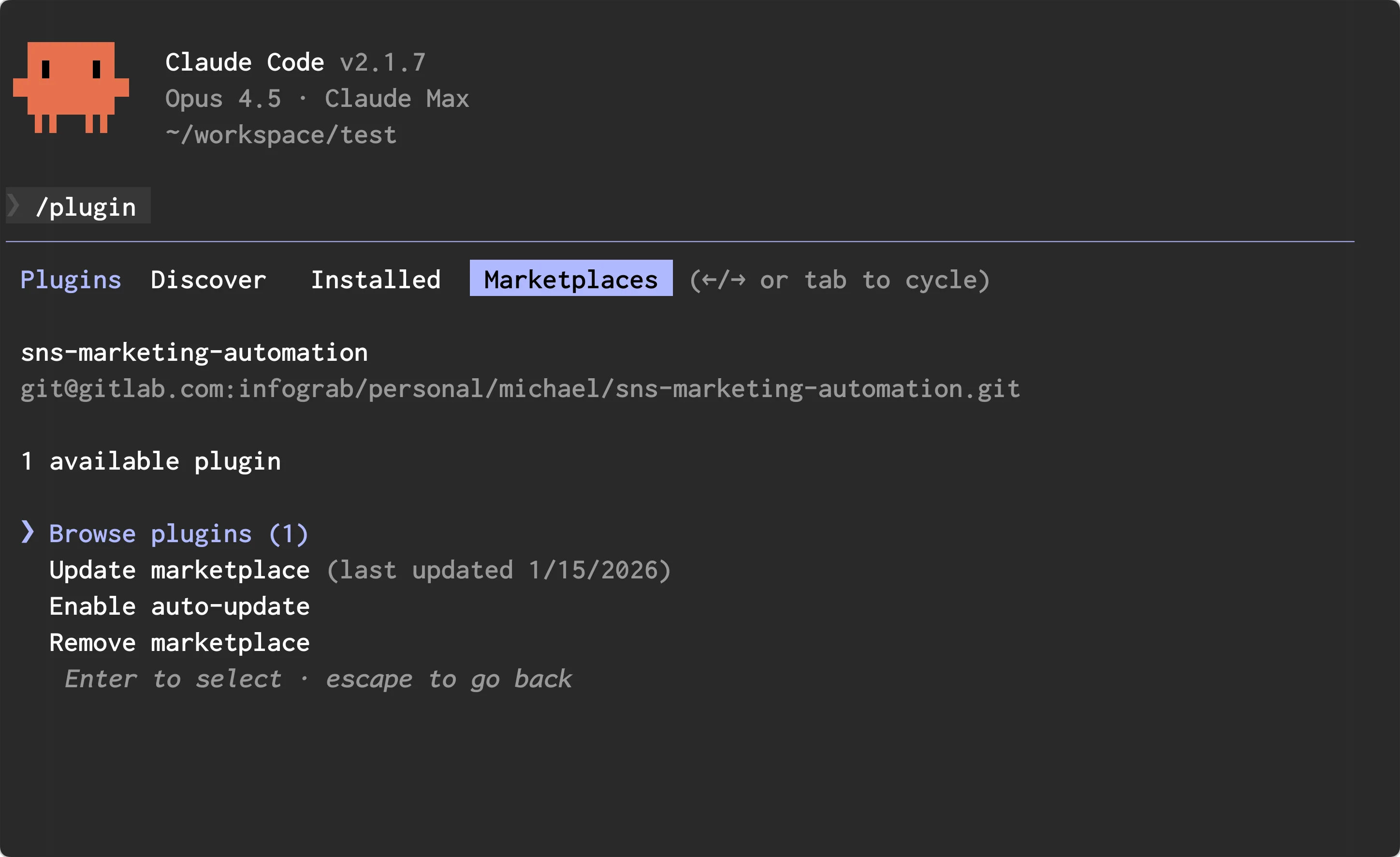
Task: Click the Opus 4.5 model label
Action: pyautogui.click(x=223, y=98)
